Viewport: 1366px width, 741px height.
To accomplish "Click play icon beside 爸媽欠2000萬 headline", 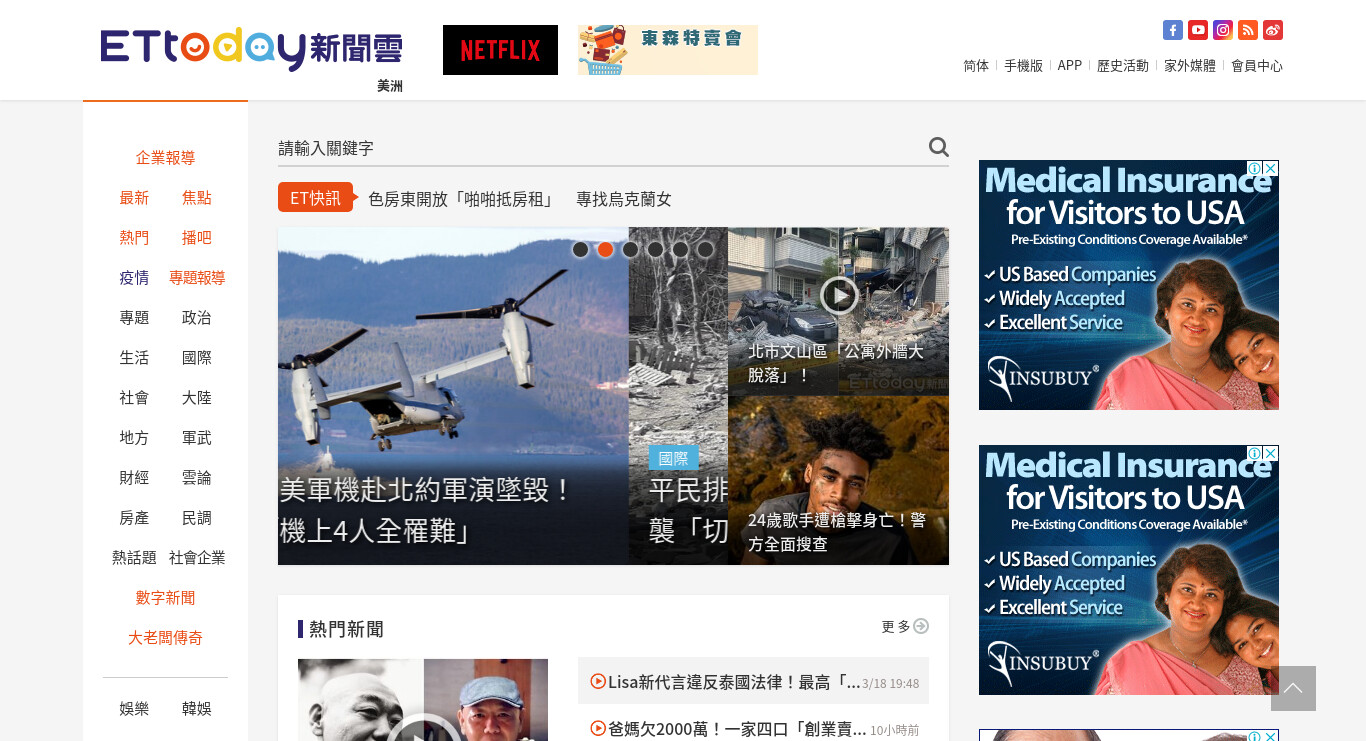I will tap(598, 728).
